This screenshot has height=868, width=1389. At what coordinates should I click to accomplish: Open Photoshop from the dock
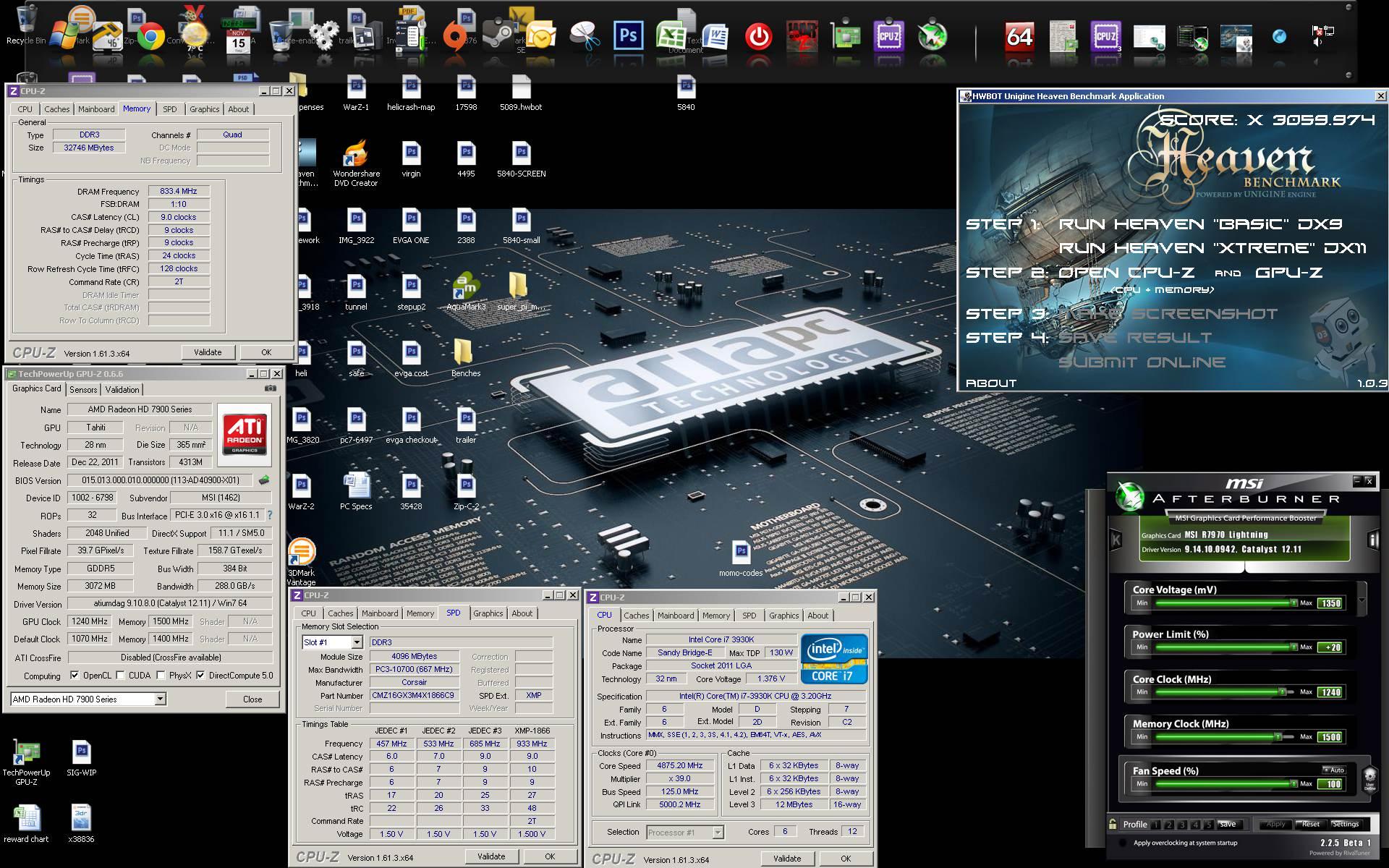[628, 35]
